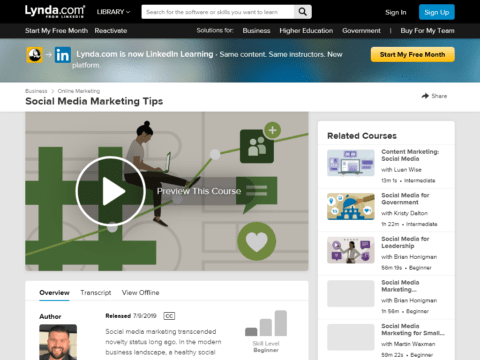
Task: Click the closed captions CC icon
Action: point(169,316)
